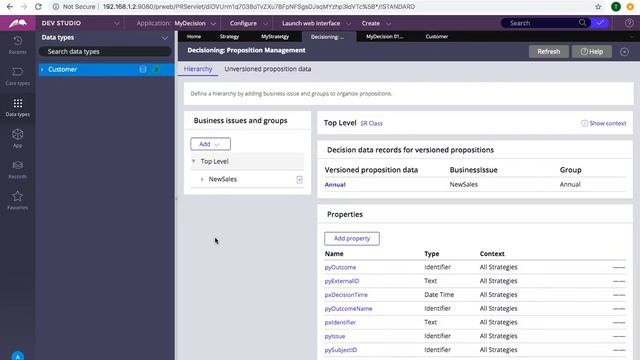Select the Hierarchy tab
This screenshot has height=360, width=640.
click(198, 69)
